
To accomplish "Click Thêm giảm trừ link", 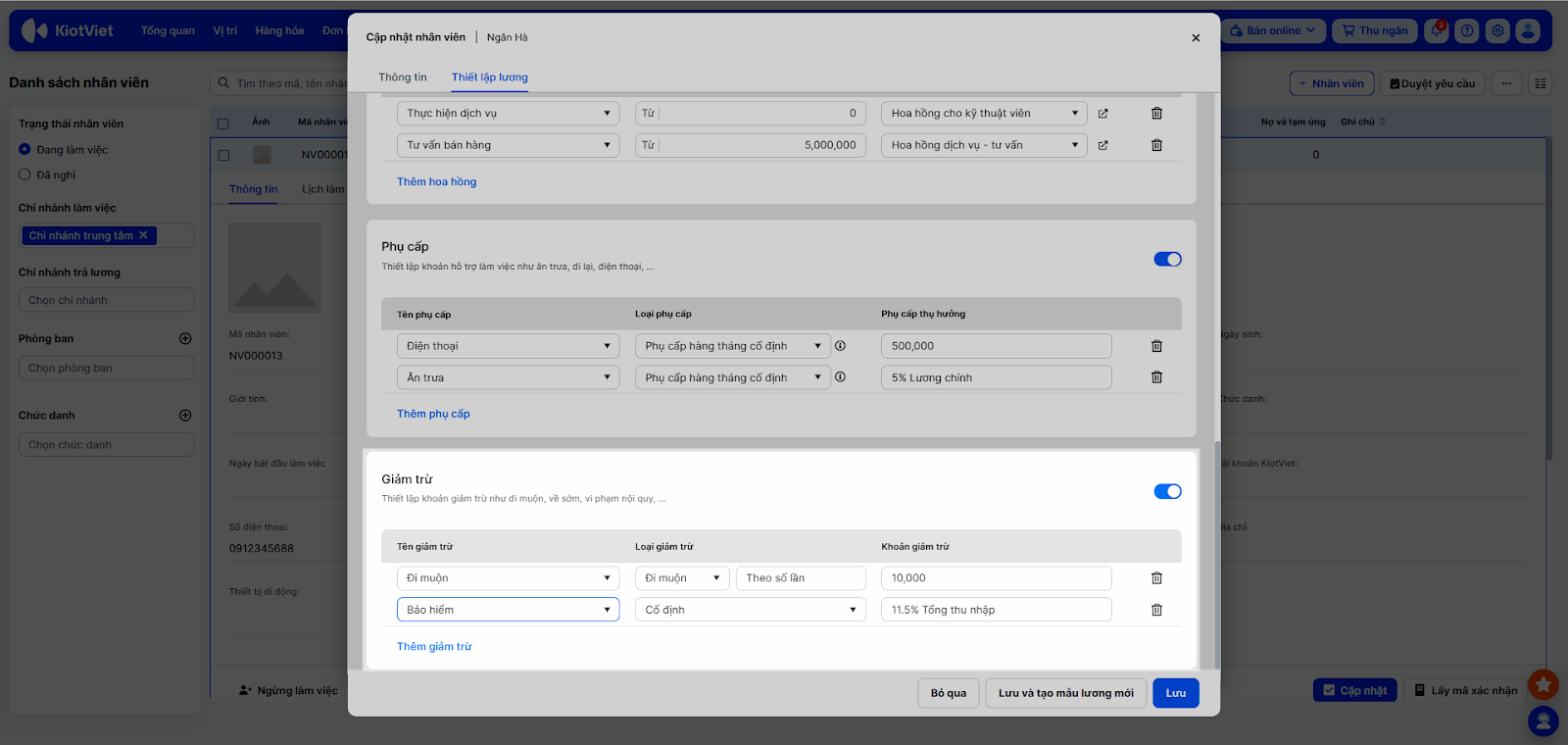I will (x=434, y=647).
